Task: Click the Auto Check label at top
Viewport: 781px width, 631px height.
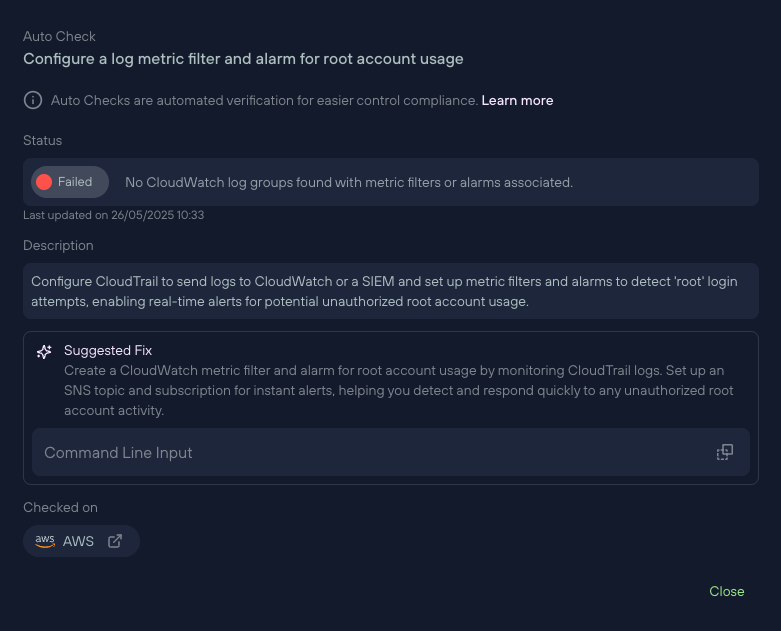Action: coord(59,36)
